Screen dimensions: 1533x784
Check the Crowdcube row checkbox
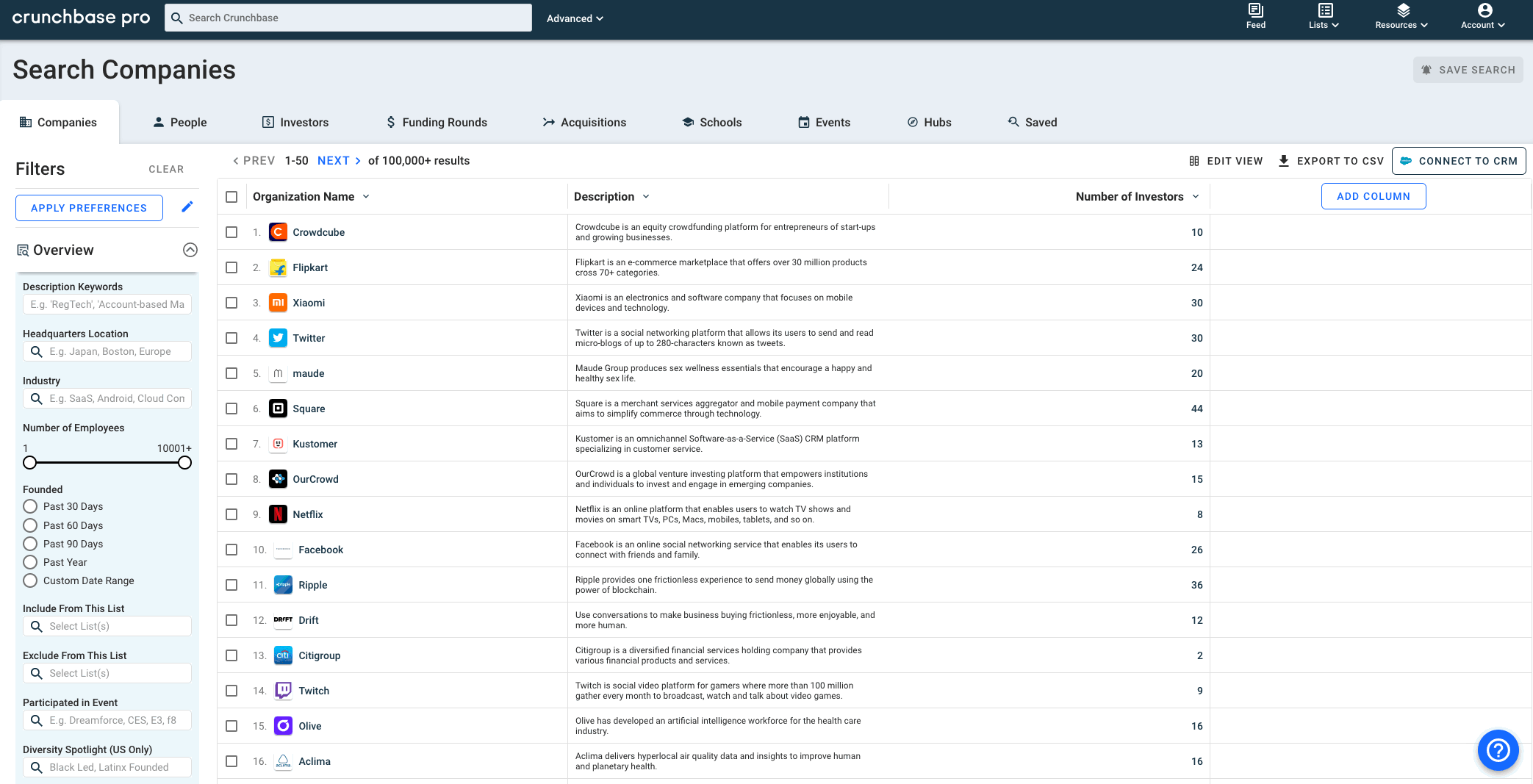(231, 232)
